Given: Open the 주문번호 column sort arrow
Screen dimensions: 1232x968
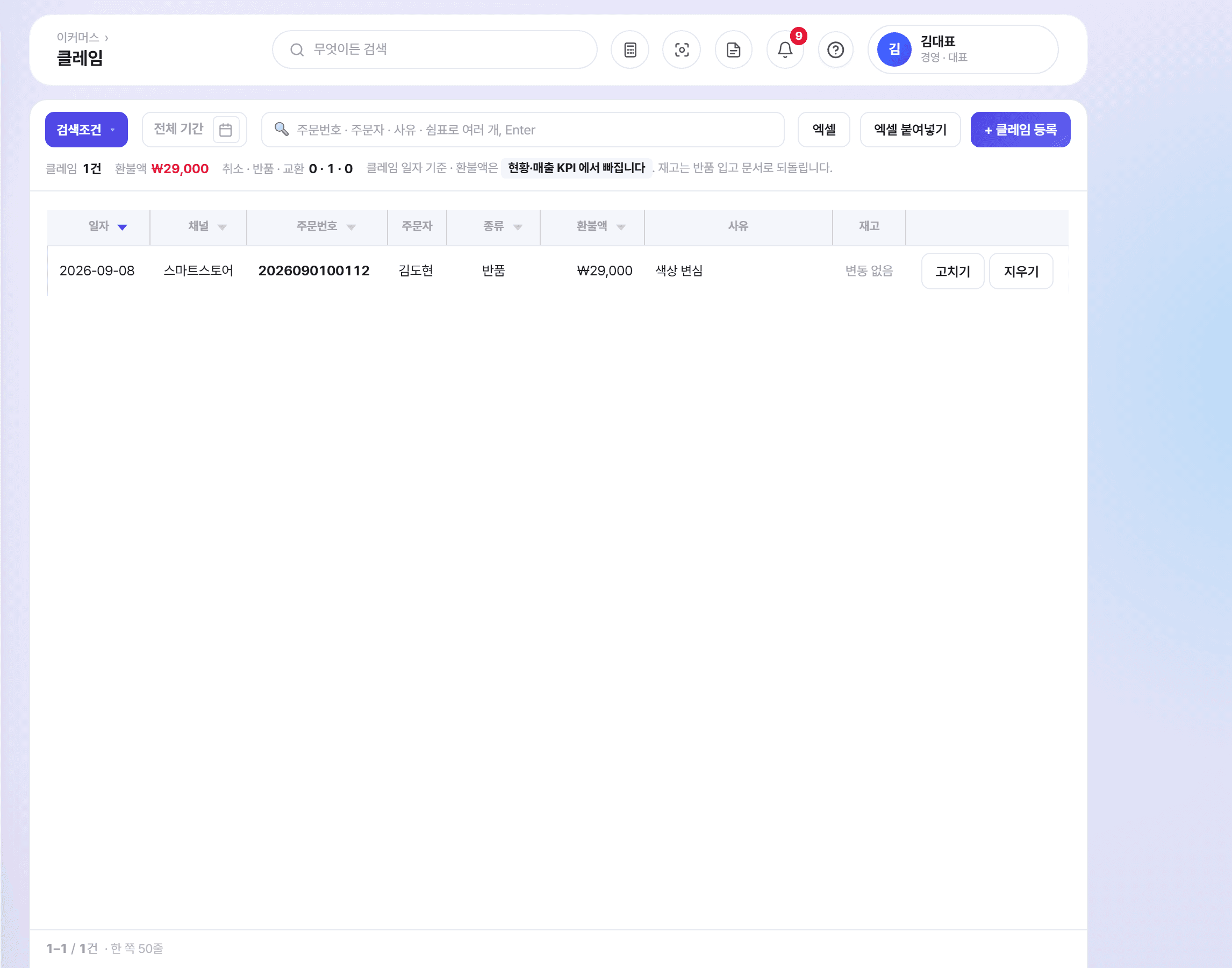Looking at the screenshot, I should 351,227.
